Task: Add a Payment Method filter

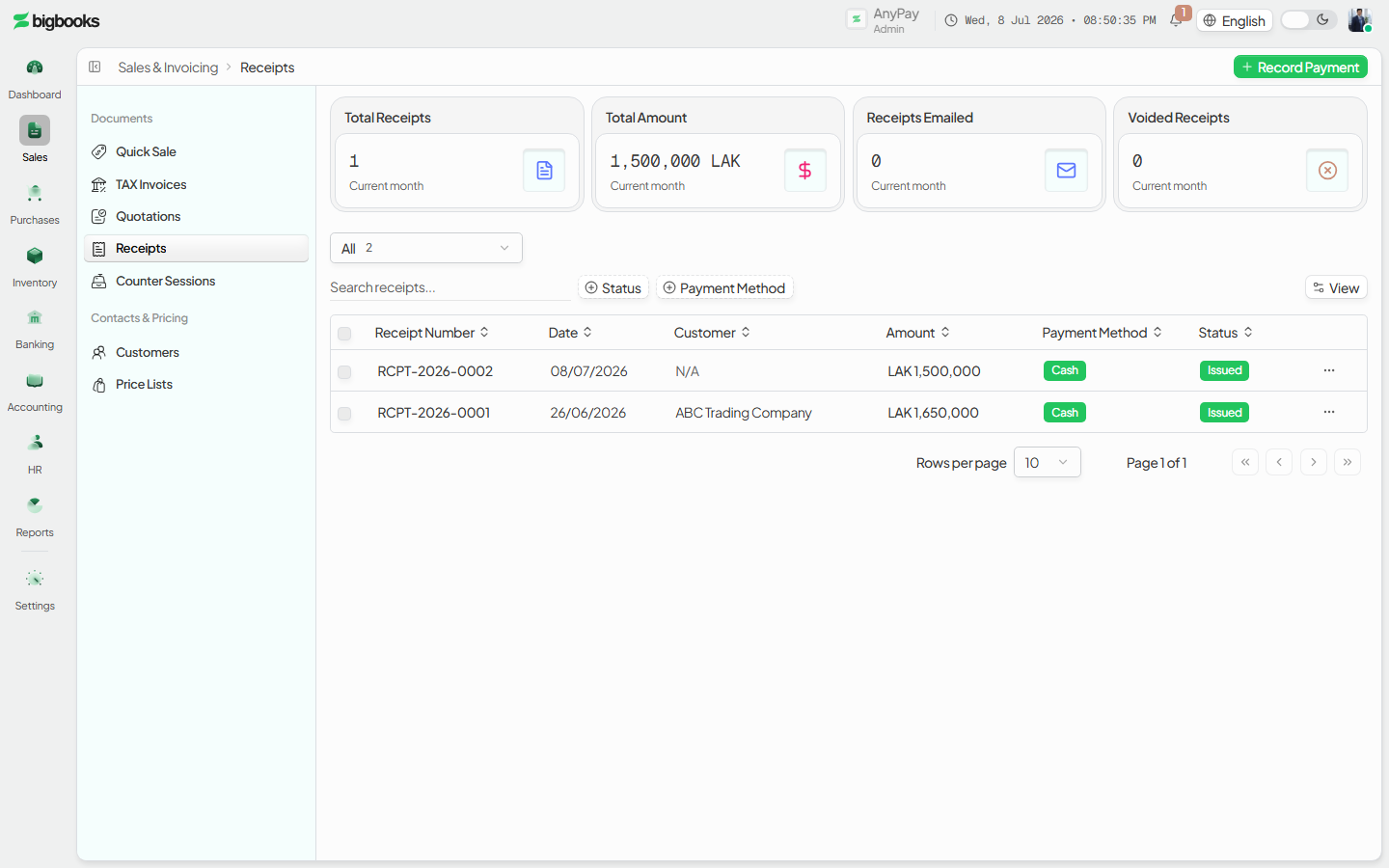Action: pos(724,287)
